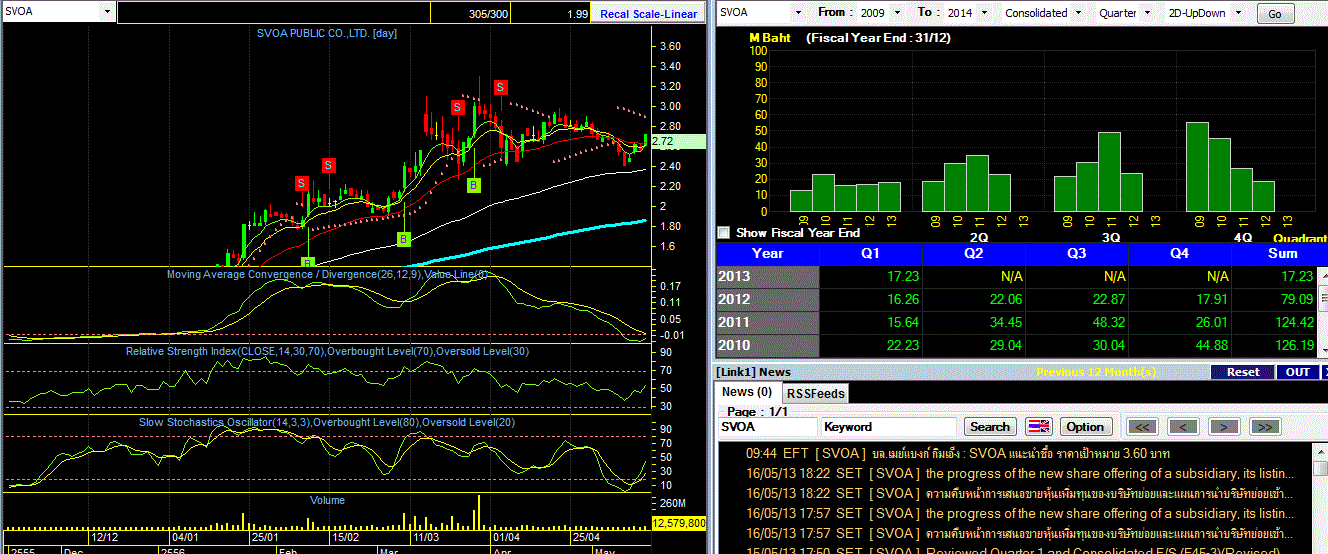Go to first news page (<<)
Viewport: 1328px width, 554px height.
pos(1143,427)
